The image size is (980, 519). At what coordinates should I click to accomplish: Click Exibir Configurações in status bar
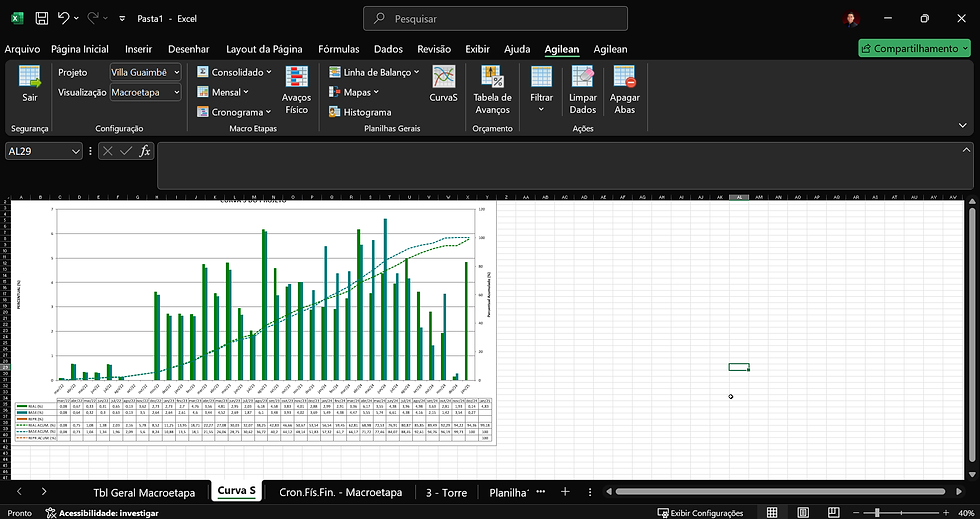pos(701,513)
